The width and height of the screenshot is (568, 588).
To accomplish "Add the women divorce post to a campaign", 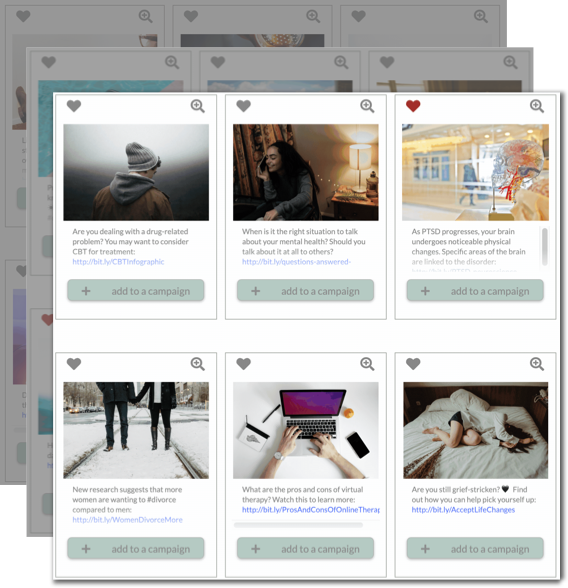I will coord(136,549).
